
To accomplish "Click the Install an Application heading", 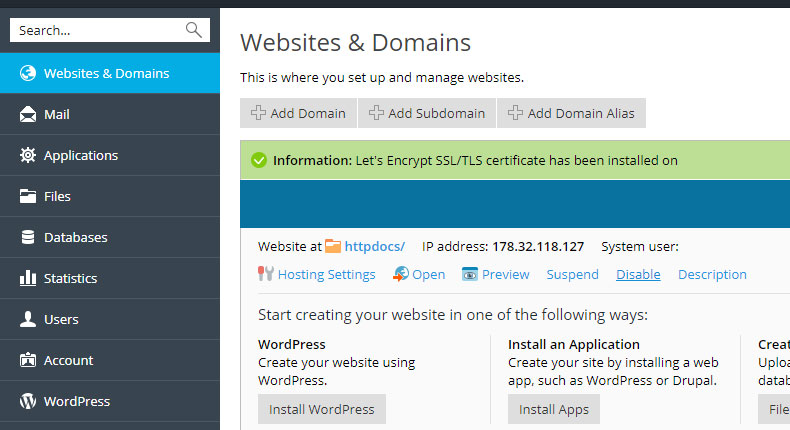I will click(574, 344).
